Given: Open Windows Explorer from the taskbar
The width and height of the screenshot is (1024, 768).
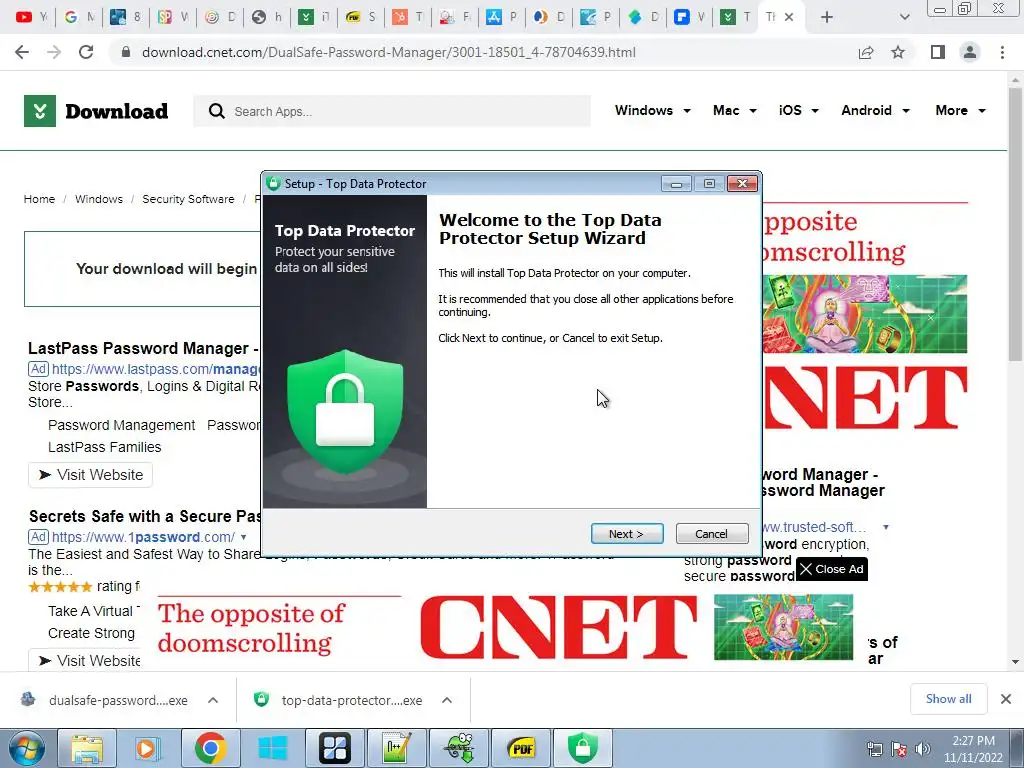Looking at the screenshot, I should pos(87,748).
